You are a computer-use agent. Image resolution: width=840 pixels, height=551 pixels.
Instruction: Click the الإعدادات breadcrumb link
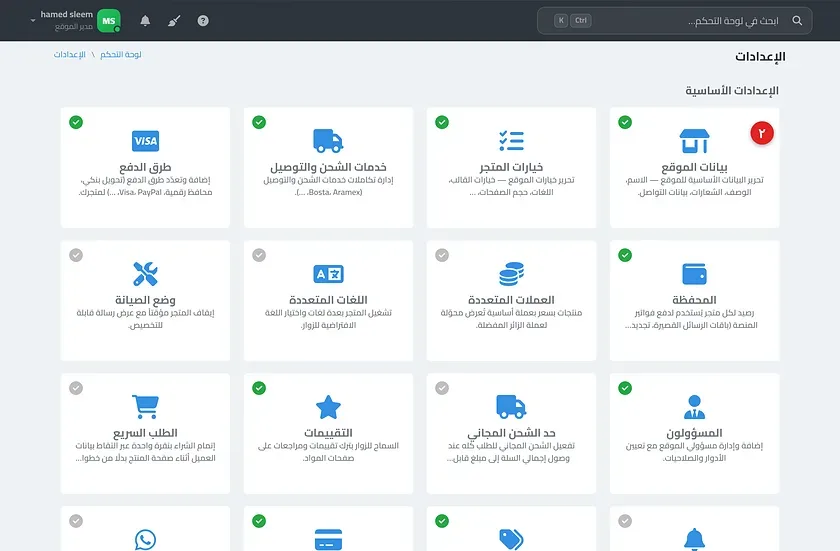click(70, 55)
